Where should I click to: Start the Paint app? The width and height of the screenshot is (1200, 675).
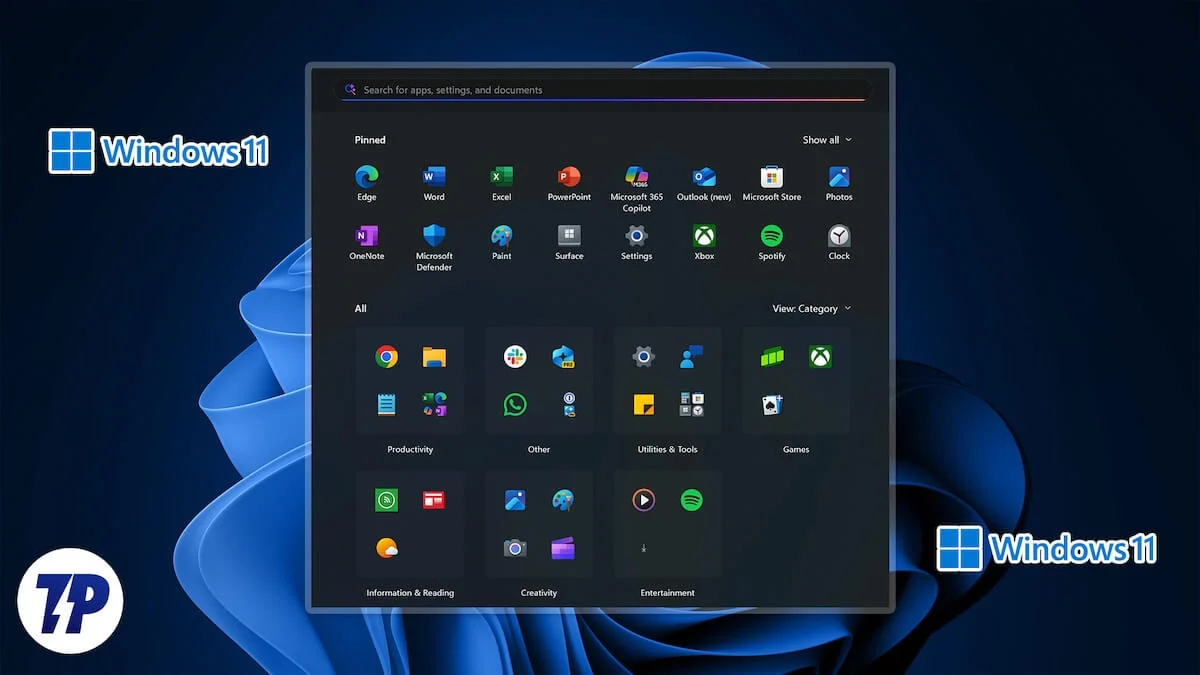501,237
